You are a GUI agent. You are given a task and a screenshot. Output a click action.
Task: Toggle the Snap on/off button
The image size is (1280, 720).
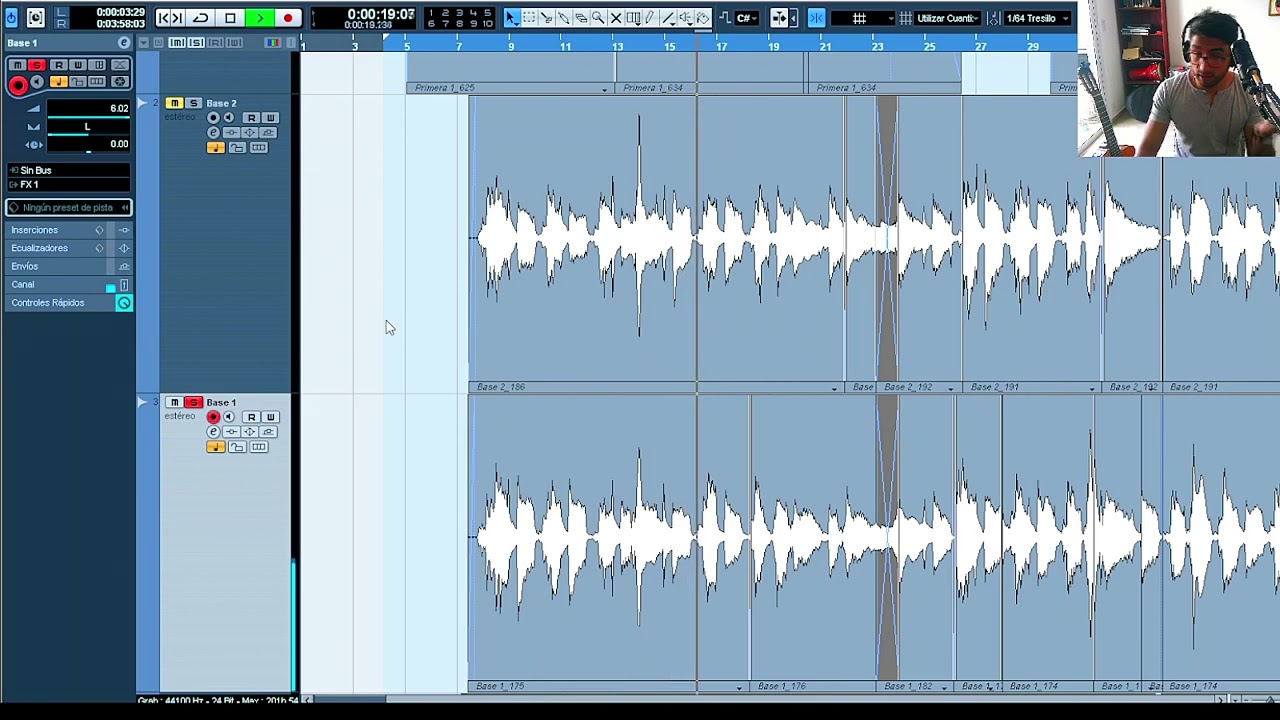pyautogui.click(x=817, y=18)
